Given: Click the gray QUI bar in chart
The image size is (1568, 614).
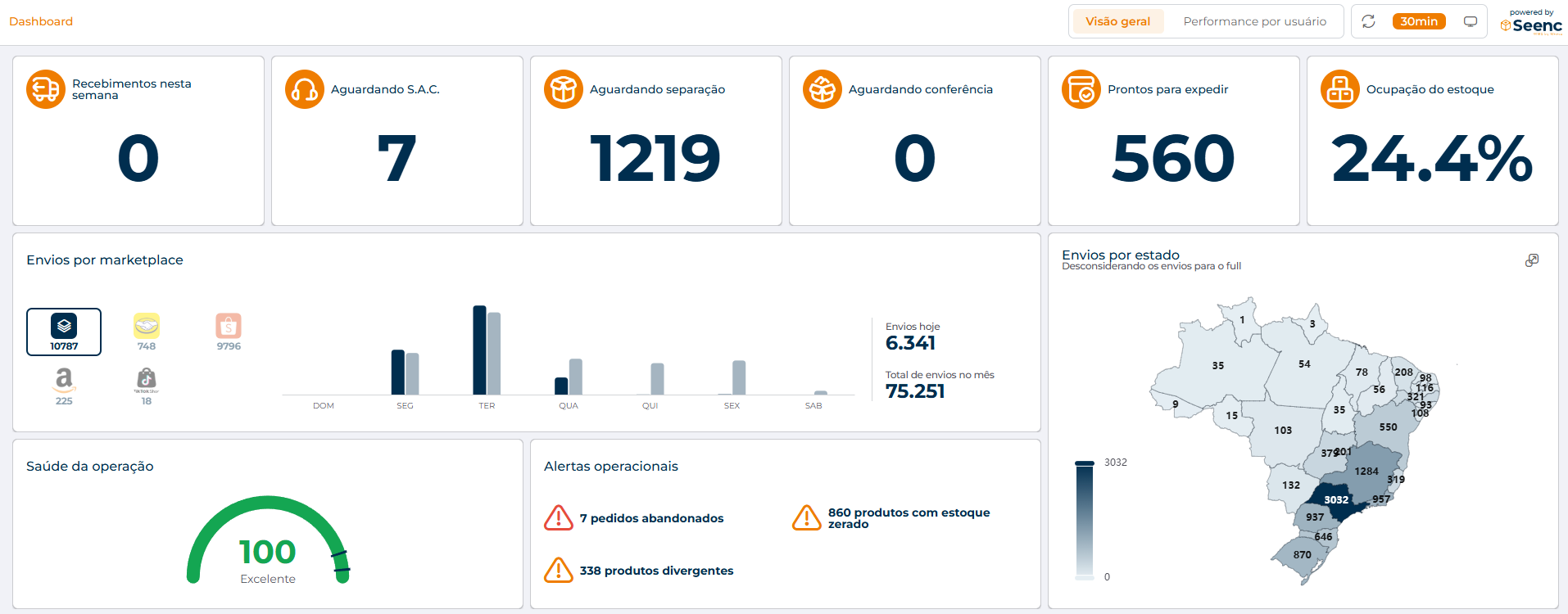Looking at the screenshot, I should [x=657, y=379].
